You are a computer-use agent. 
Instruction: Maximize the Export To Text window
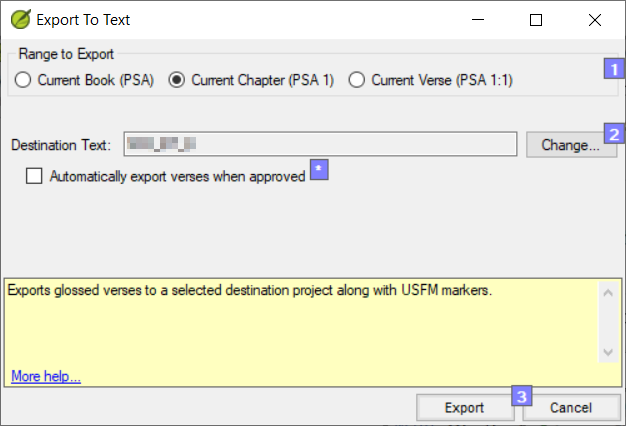coord(536,19)
